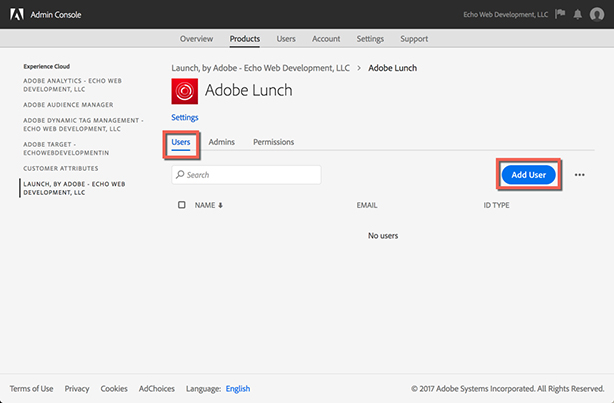Open the user profile avatar

click(597, 14)
